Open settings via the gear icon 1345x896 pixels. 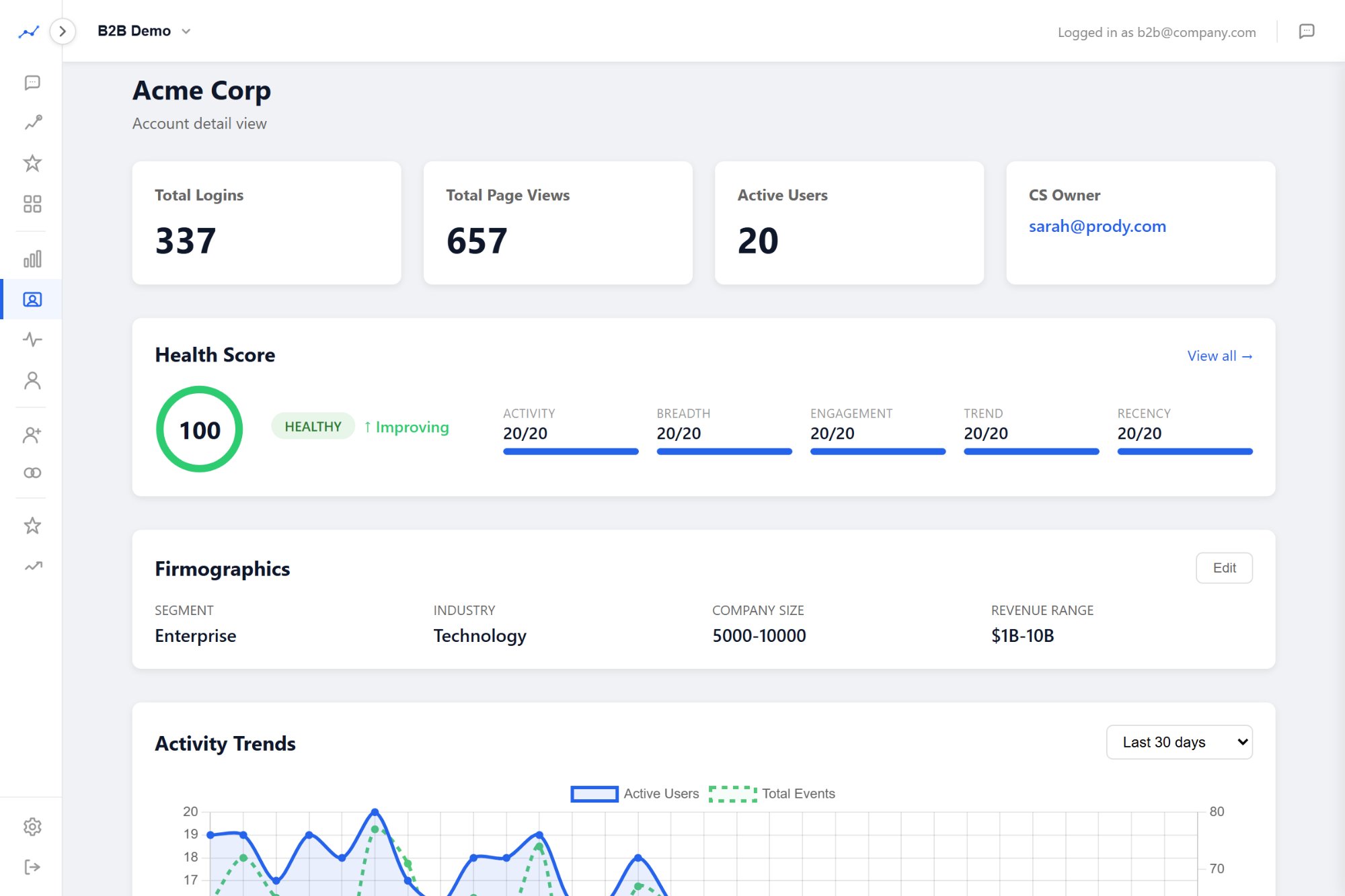click(x=32, y=826)
